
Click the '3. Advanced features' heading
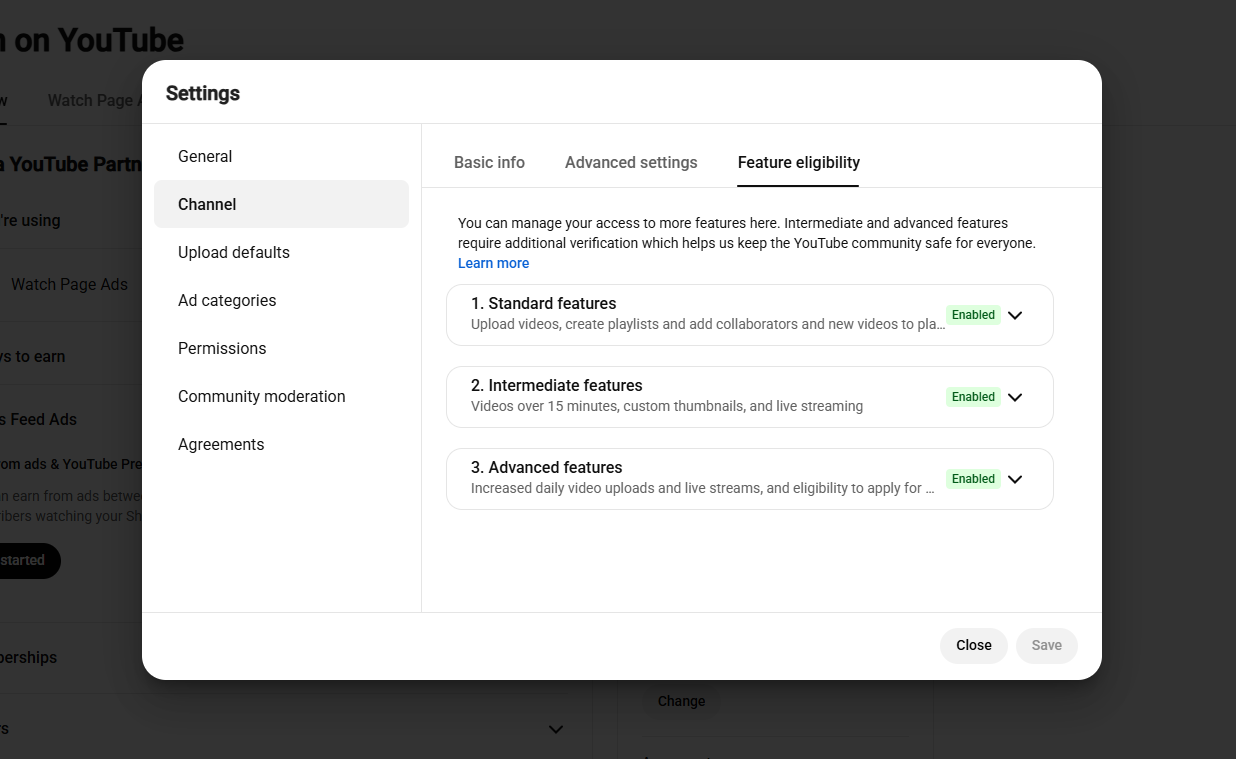547,467
